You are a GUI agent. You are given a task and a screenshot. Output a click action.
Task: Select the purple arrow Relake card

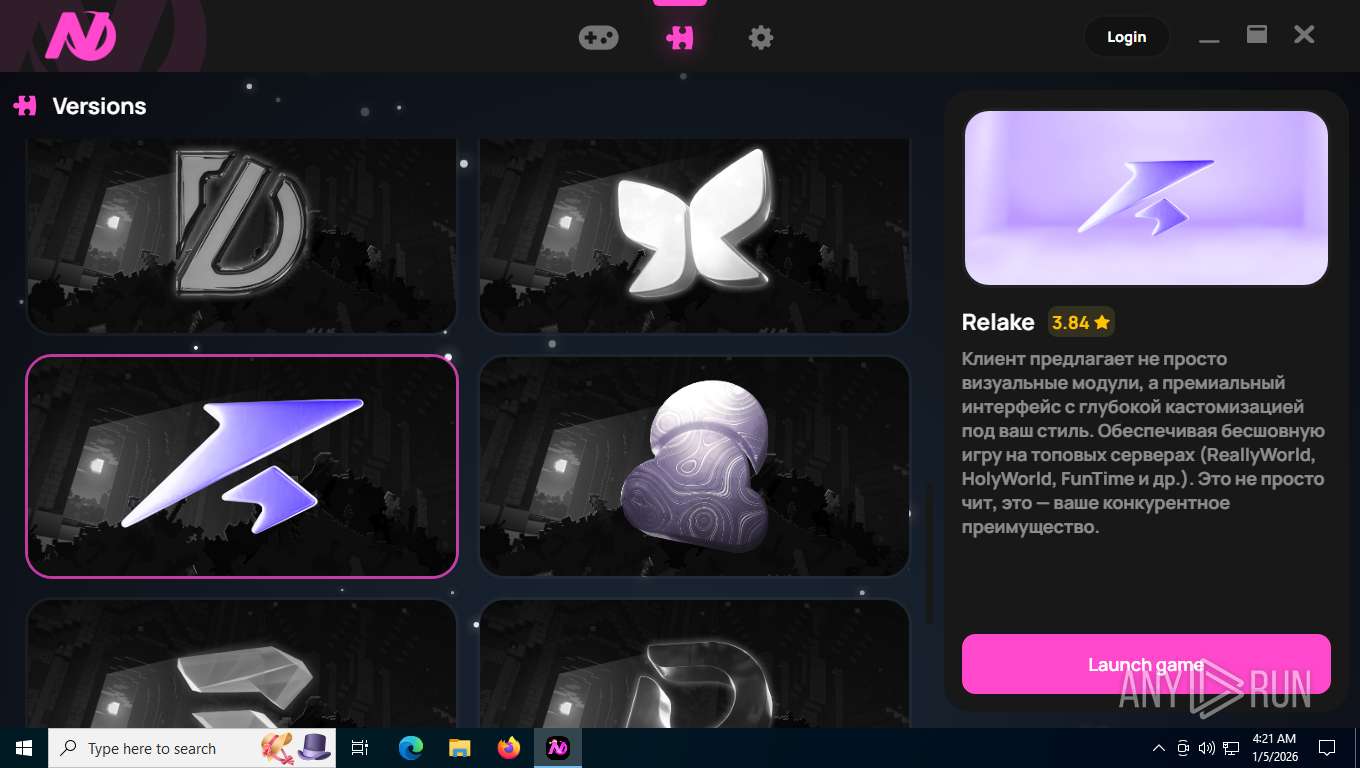pos(241,466)
